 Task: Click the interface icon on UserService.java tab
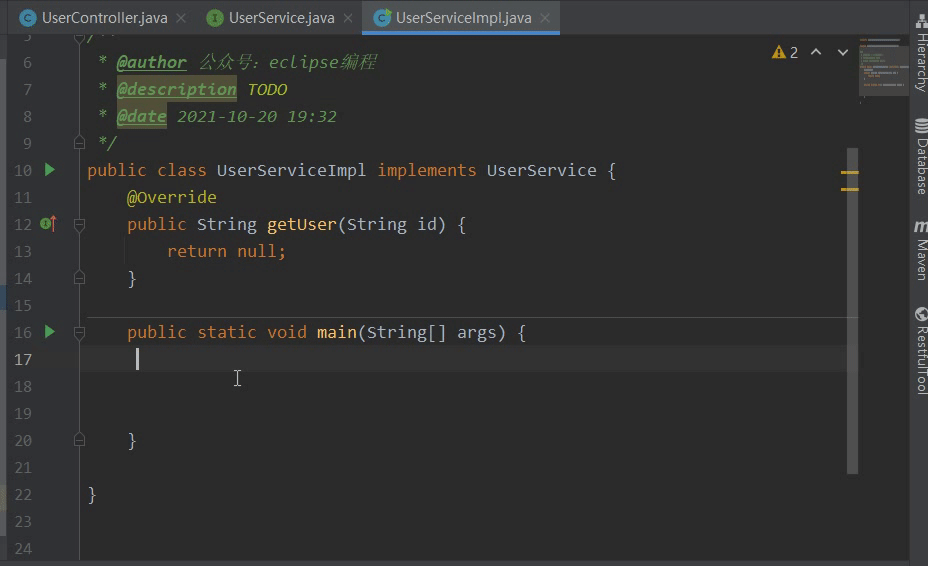tap(215, 18)
